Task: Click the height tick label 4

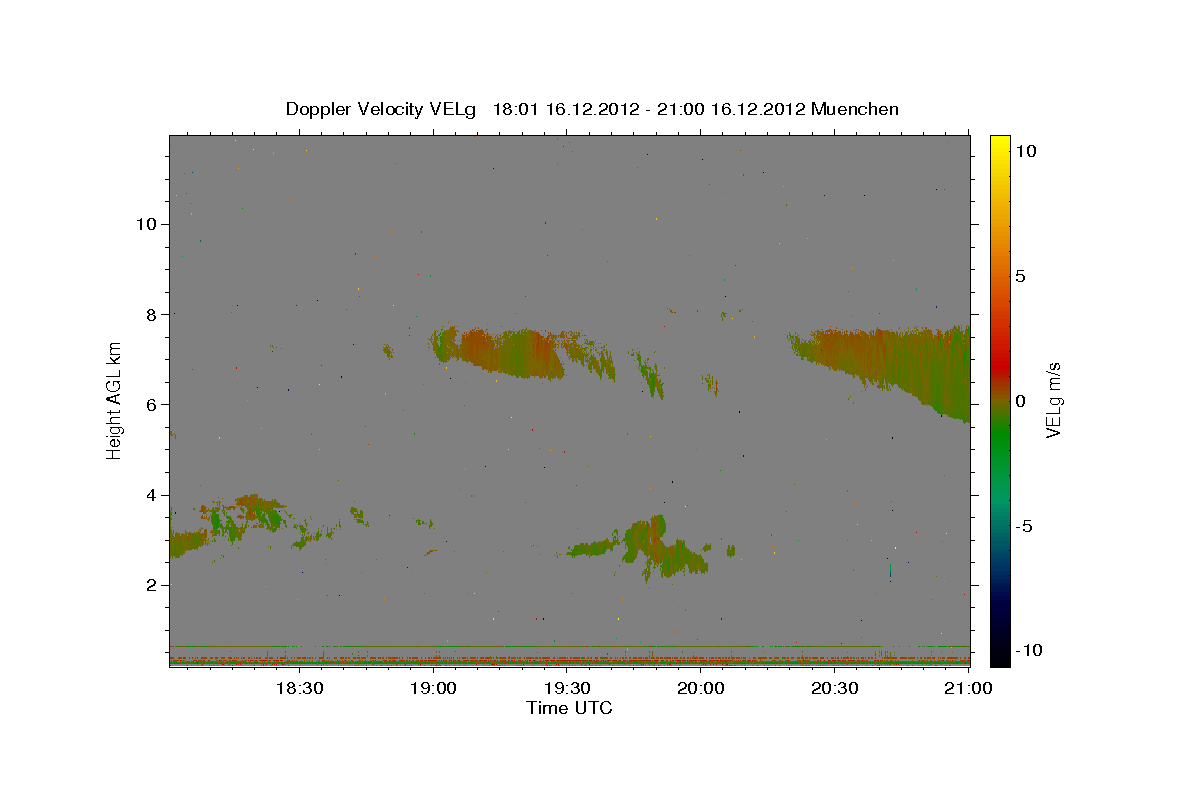Action: [152, 495]
